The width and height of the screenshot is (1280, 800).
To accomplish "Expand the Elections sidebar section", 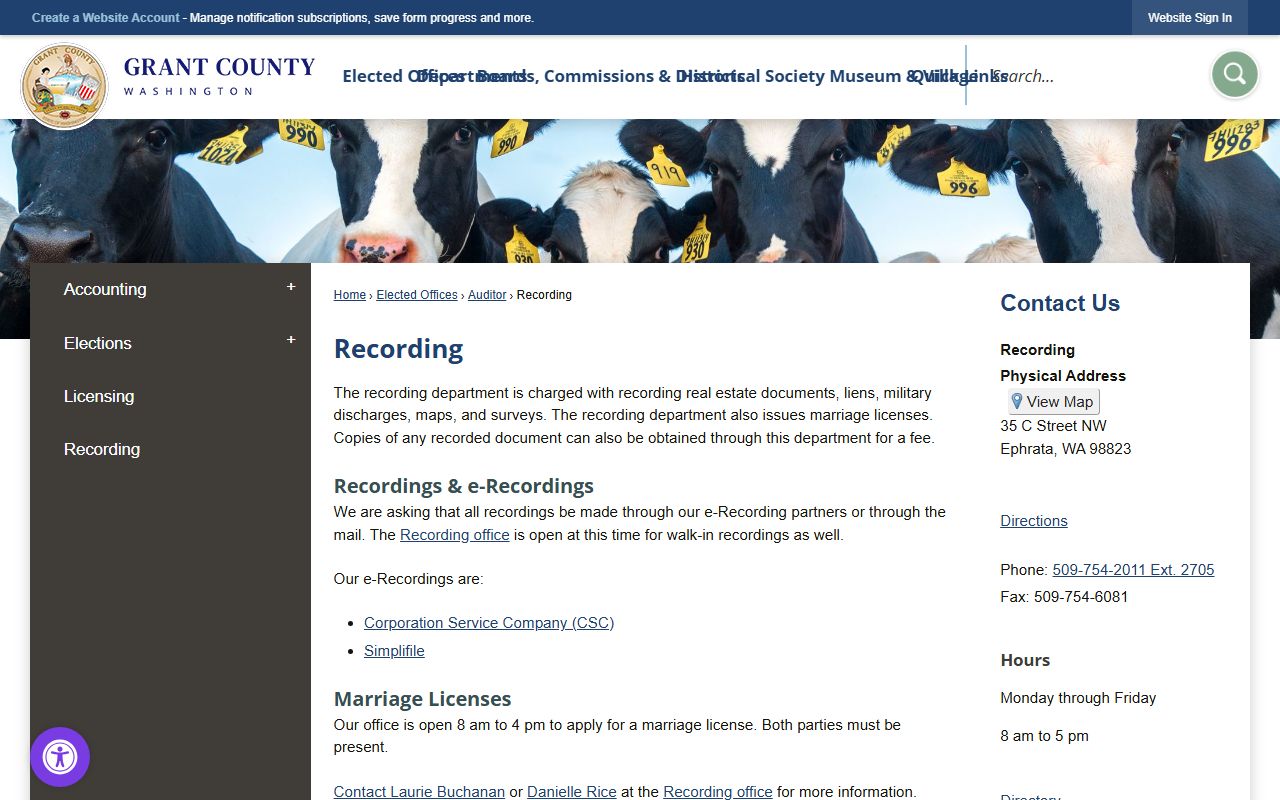I will [291, 341].
